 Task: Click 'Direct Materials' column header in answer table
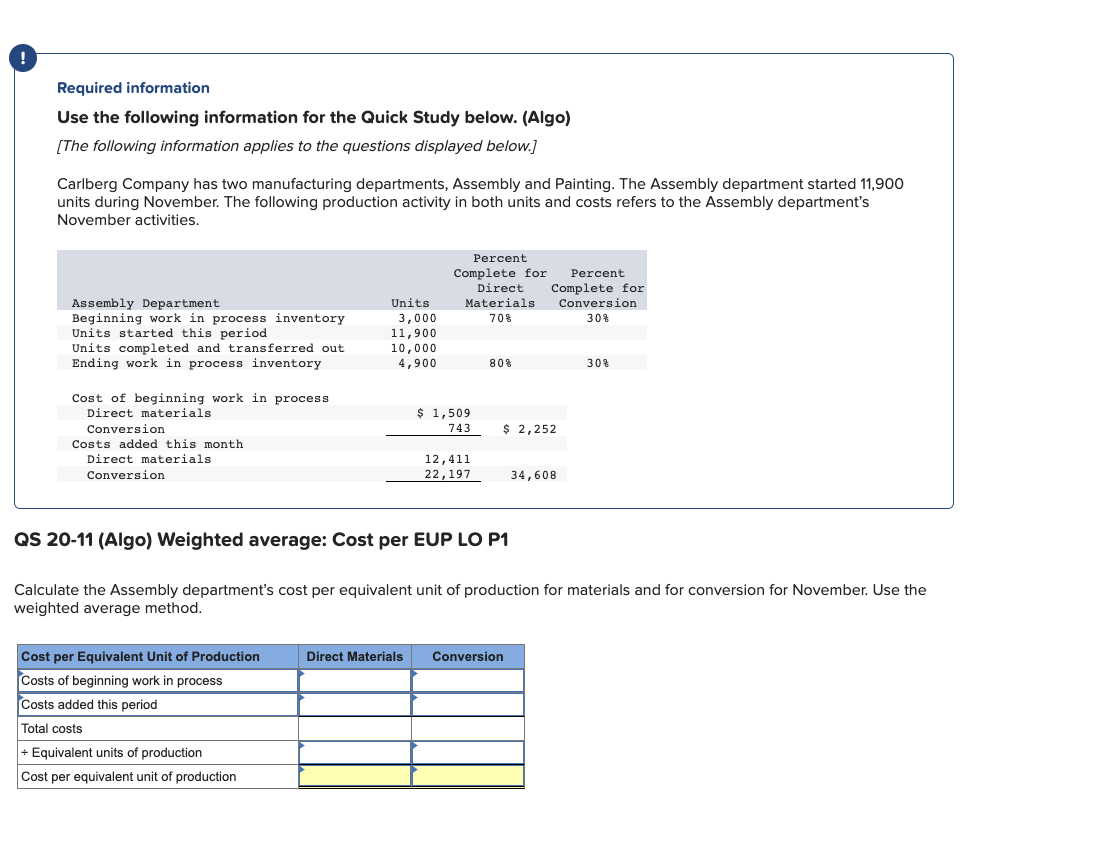354,656
